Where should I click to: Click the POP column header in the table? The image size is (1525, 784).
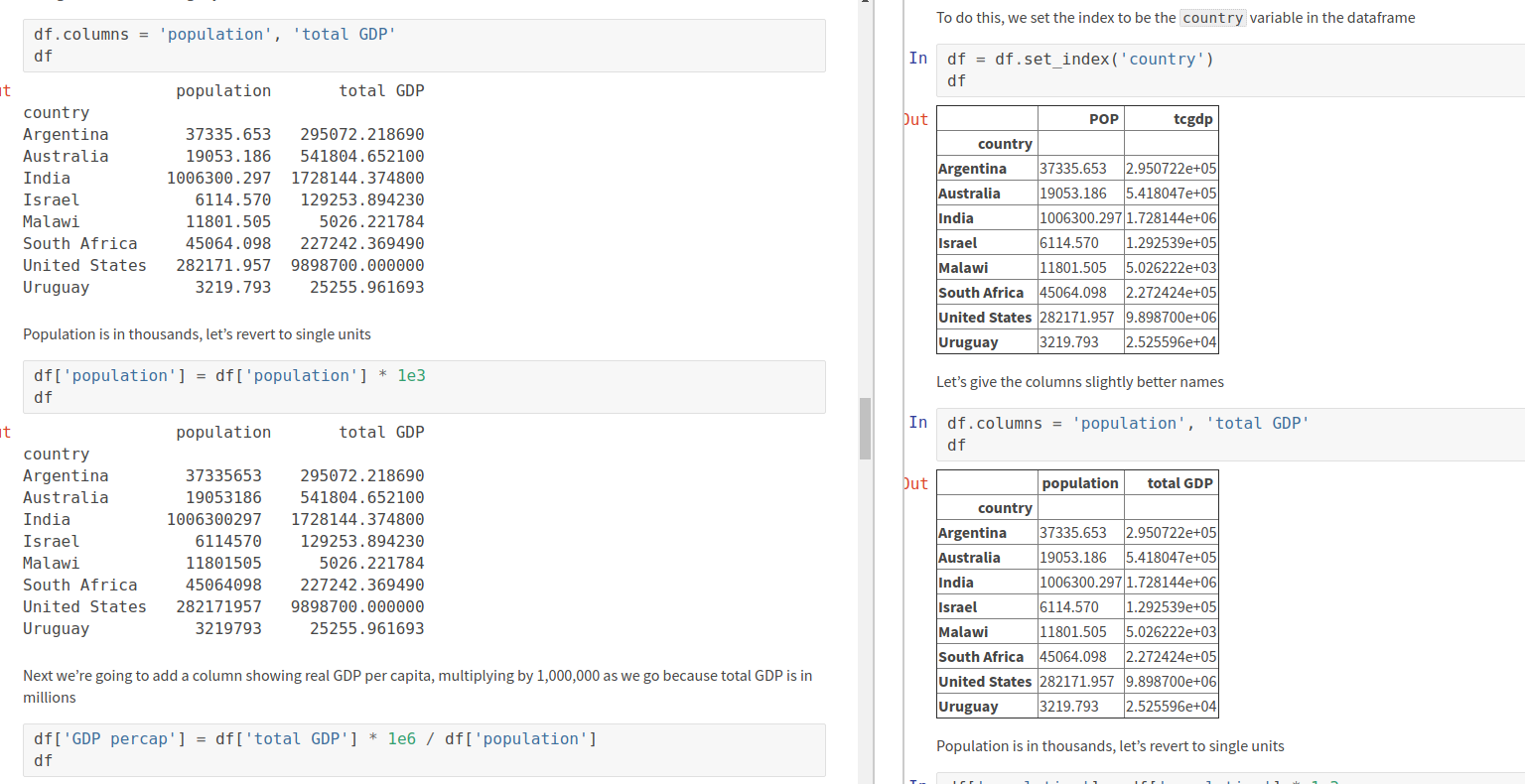[x=1106, y=118]
